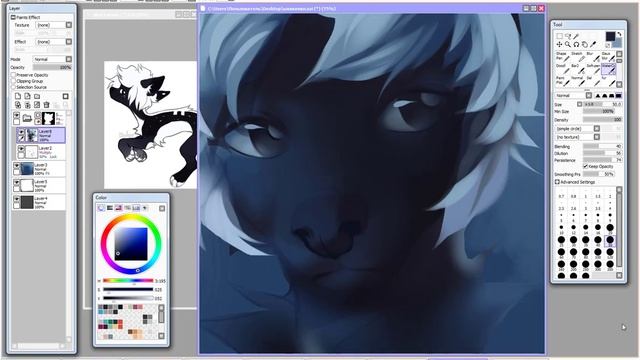
Task: Adjust the Blending slider
Action: [x=602, y=146]
